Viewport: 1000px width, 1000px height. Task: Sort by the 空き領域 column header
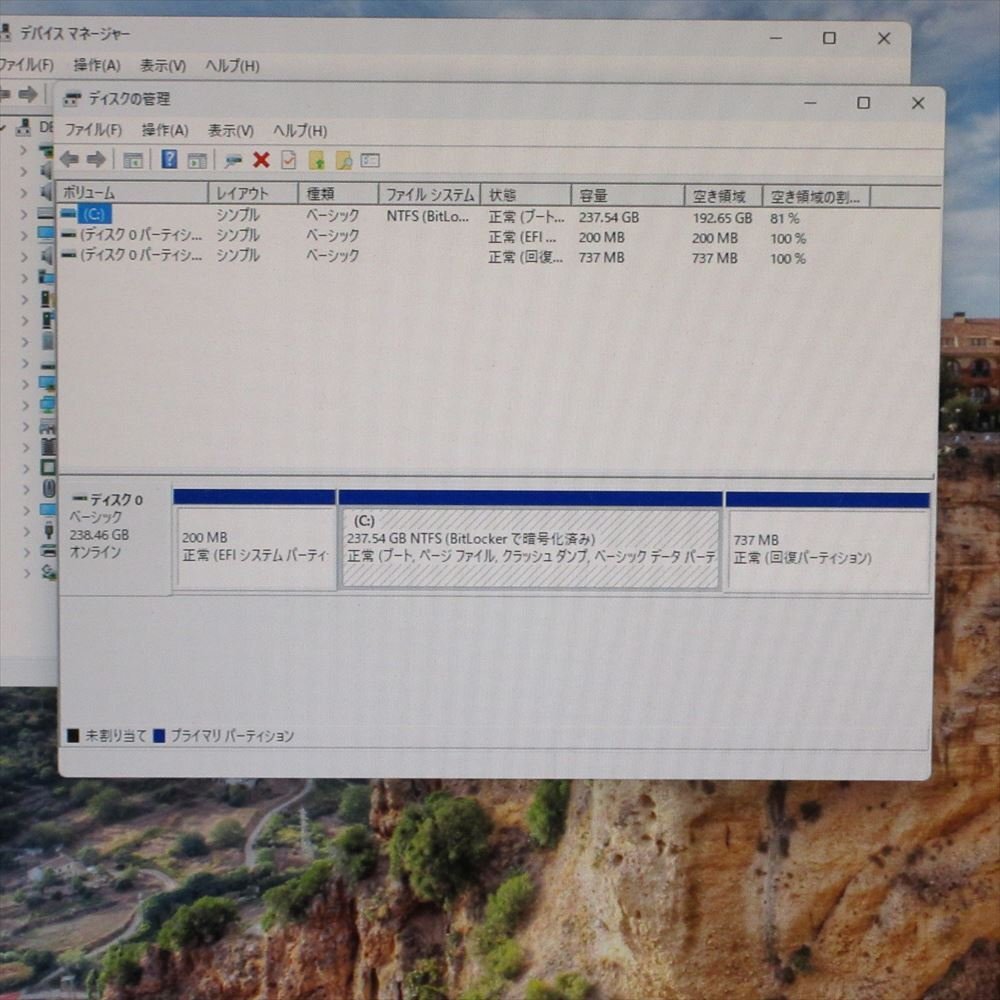tap(724, 197)
